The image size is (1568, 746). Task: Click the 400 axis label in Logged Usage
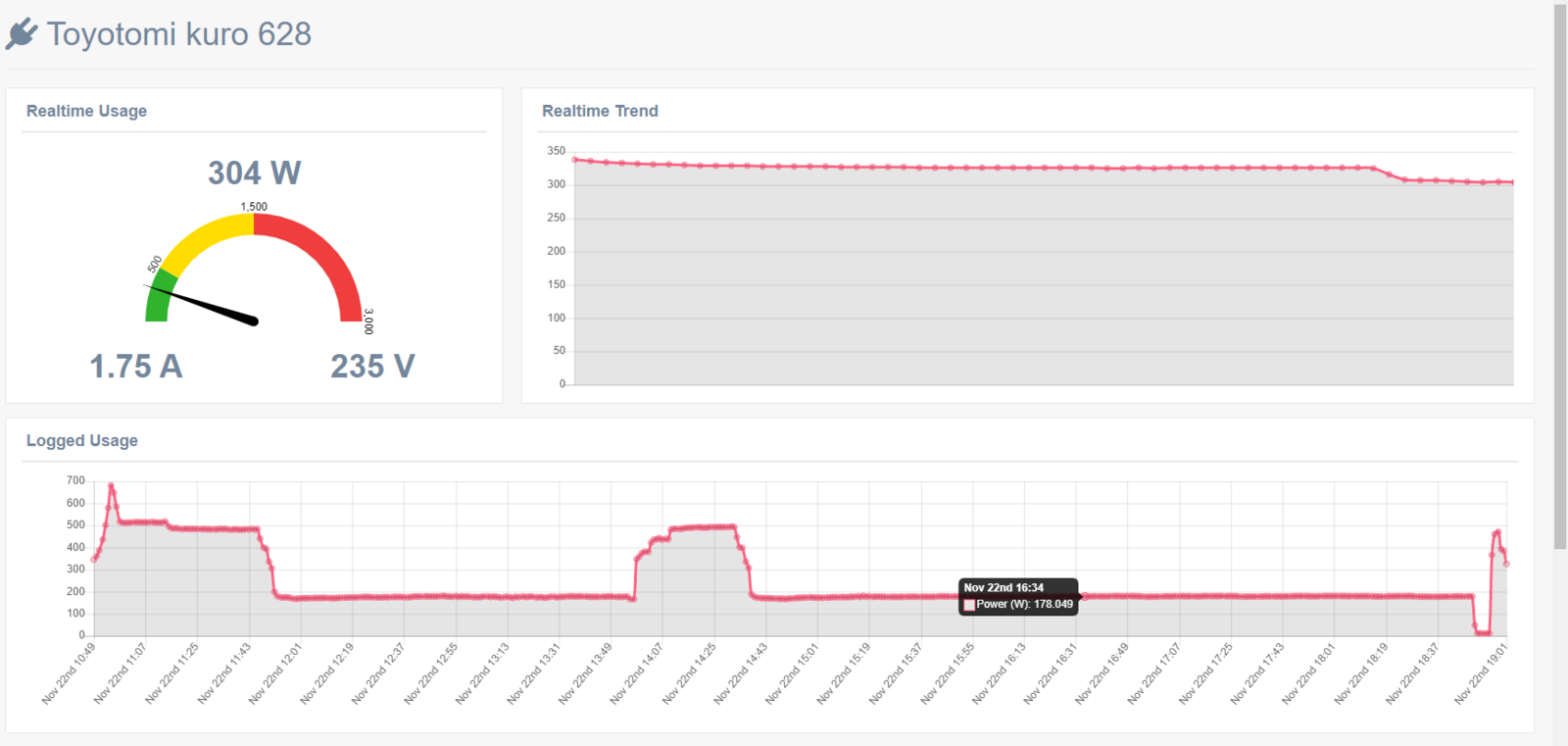[75, 547]
